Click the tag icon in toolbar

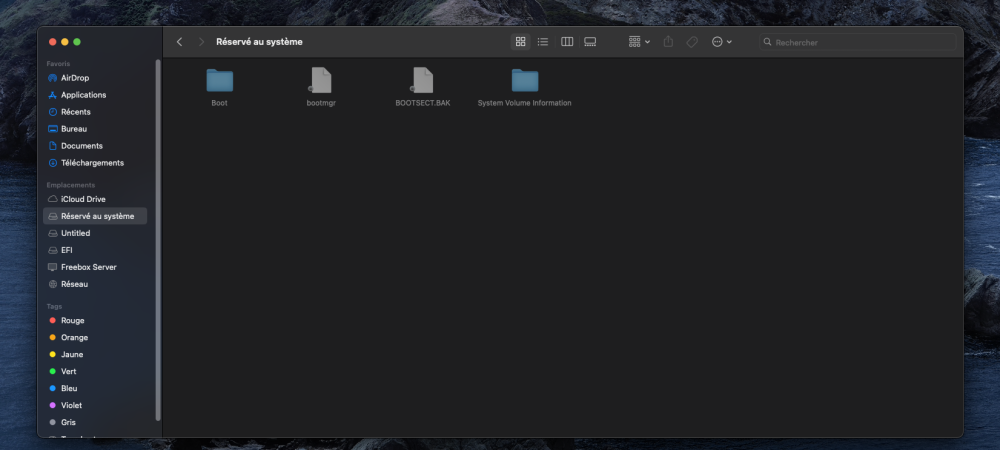pyautogui.click(x=692, y=41)
